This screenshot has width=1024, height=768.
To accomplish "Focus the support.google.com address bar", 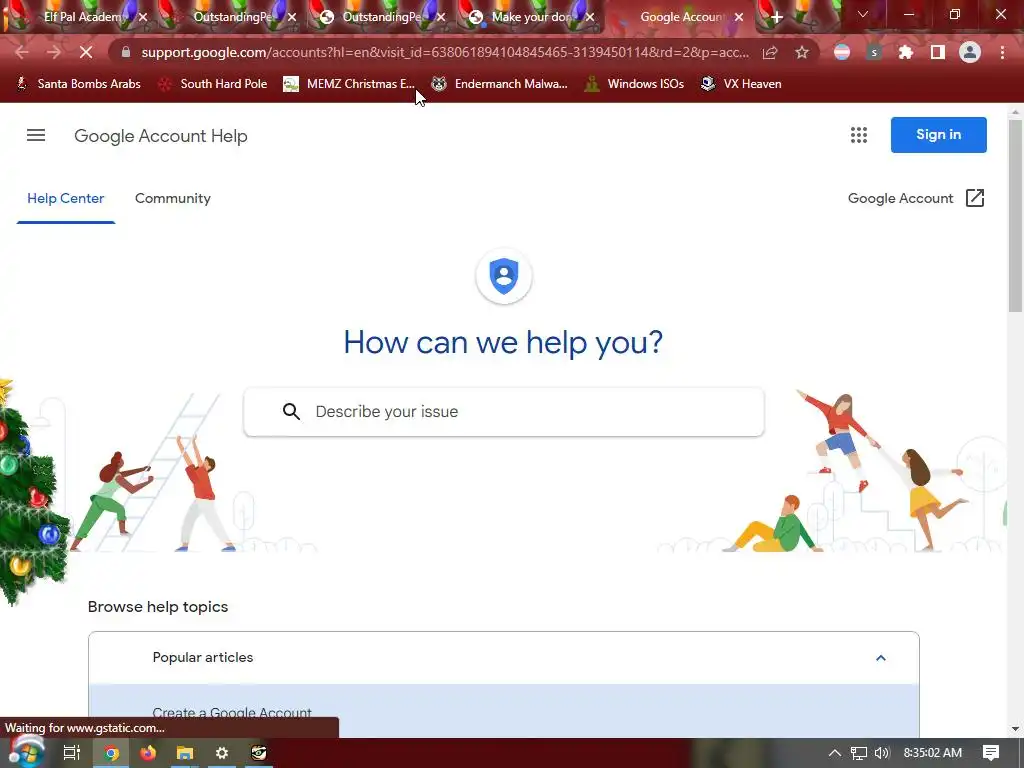I will tap(445, 52).
